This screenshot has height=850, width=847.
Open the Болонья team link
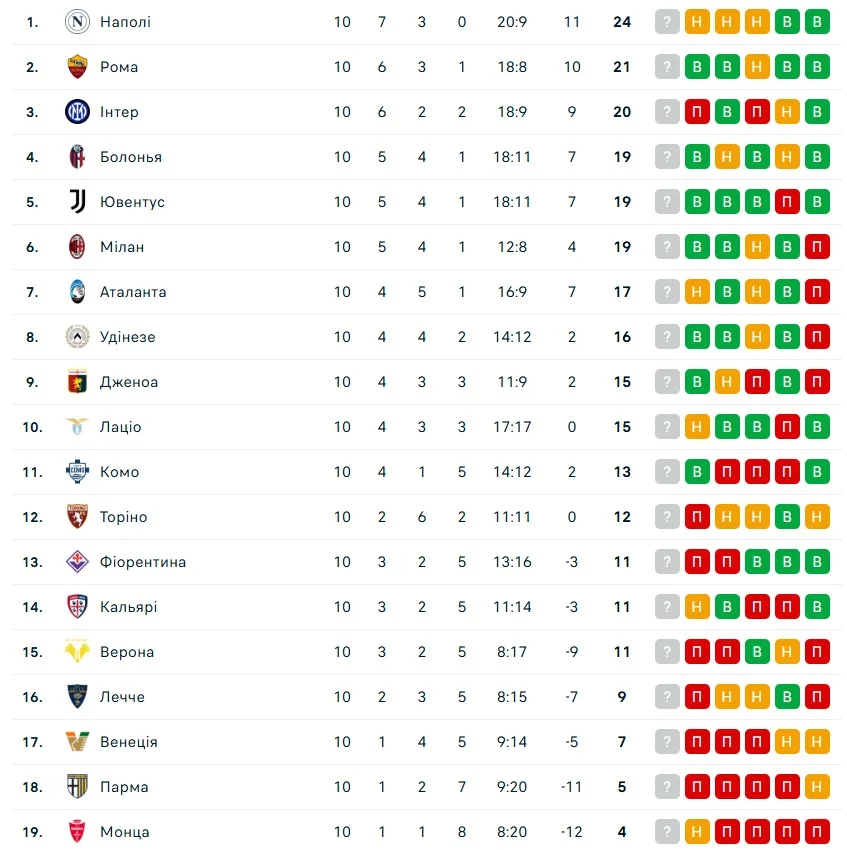click(130, 157)
